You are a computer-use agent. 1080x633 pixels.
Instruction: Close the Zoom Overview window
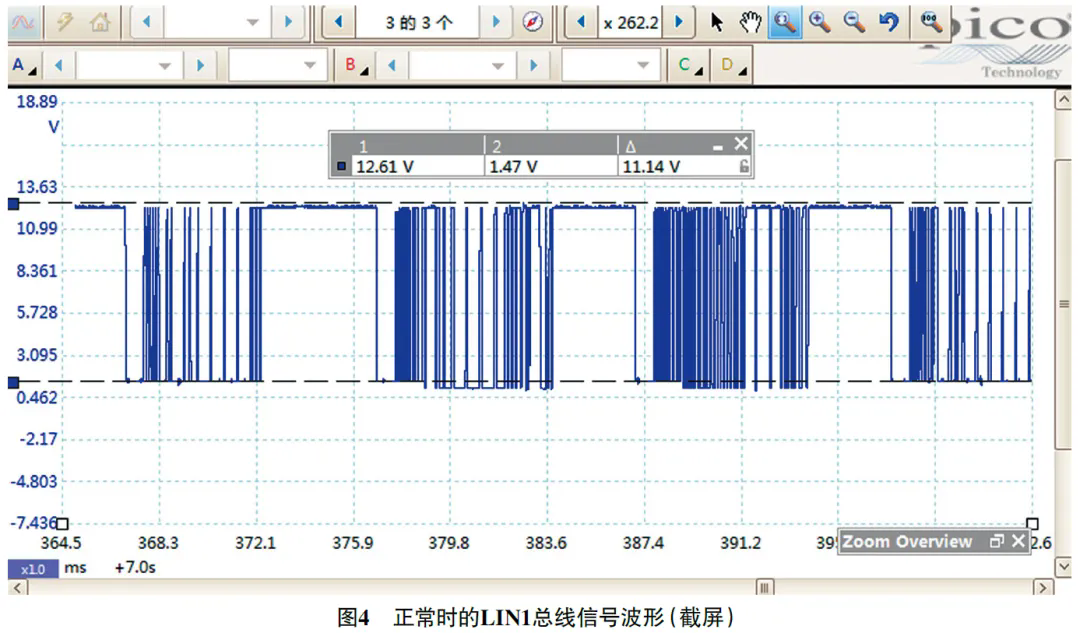pyautogui.click(x=1019, y=541)
